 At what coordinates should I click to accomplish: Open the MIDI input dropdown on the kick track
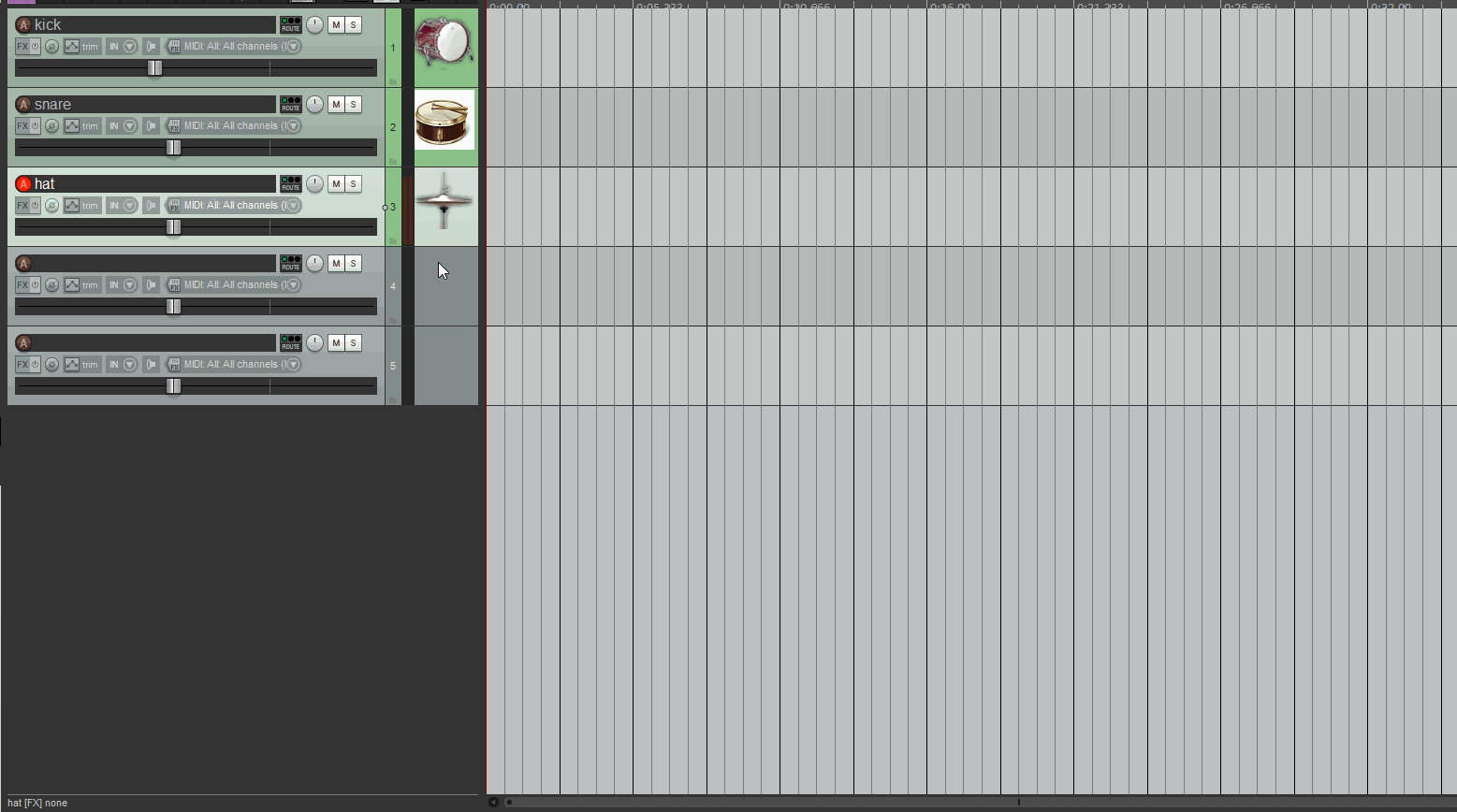(x=293, y=47)
